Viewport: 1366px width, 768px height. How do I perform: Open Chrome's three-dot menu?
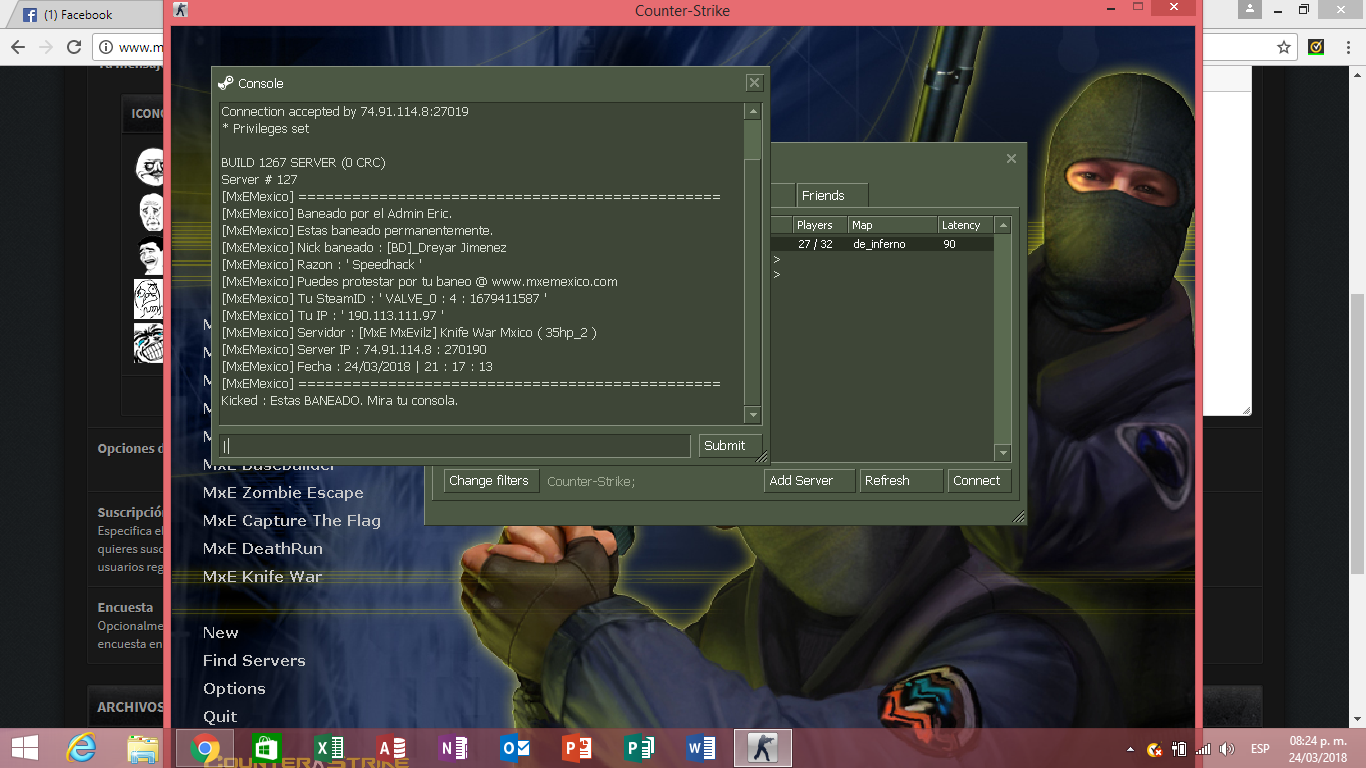(1347, 47)
